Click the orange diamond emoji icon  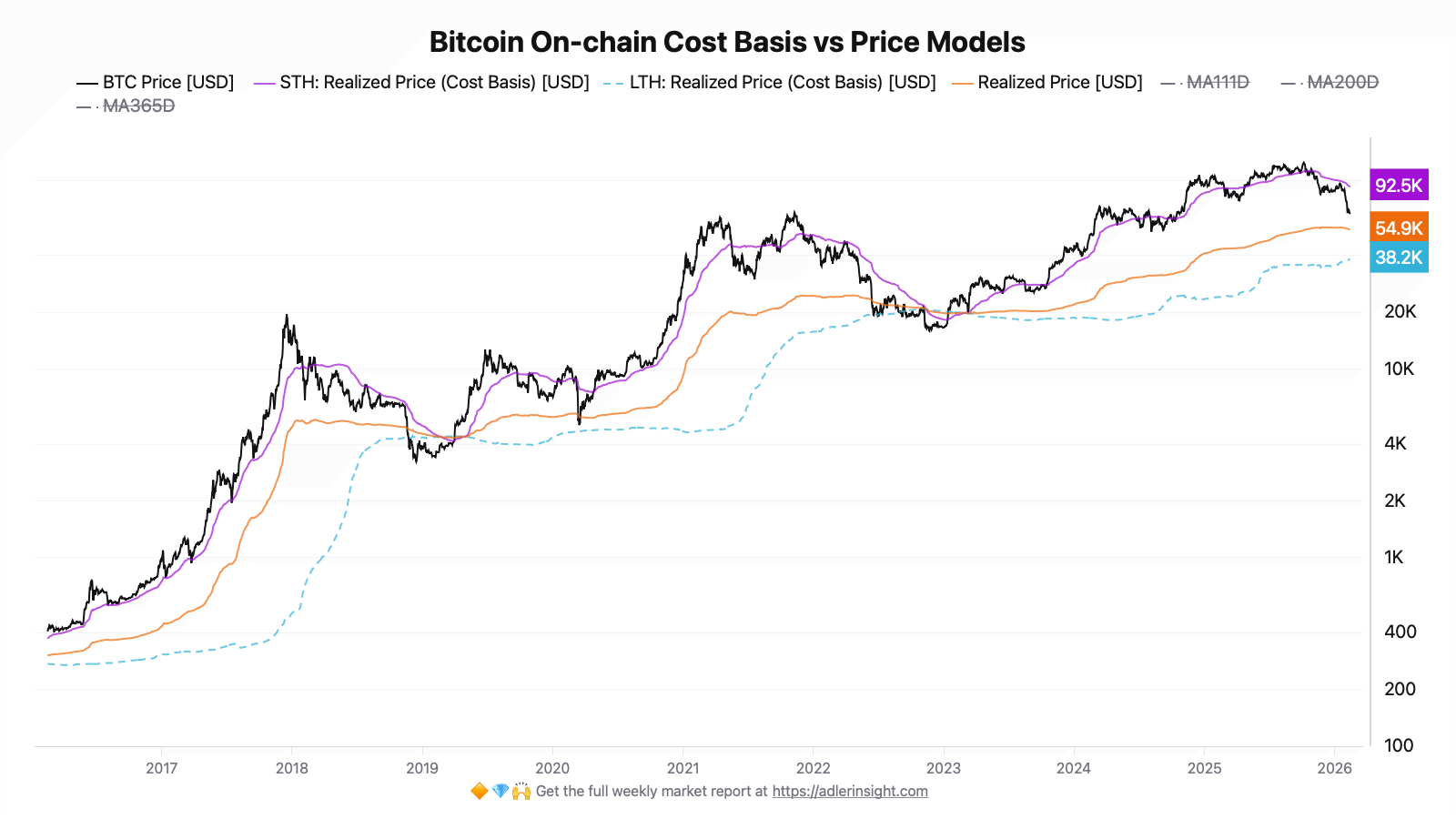(479, 792)
